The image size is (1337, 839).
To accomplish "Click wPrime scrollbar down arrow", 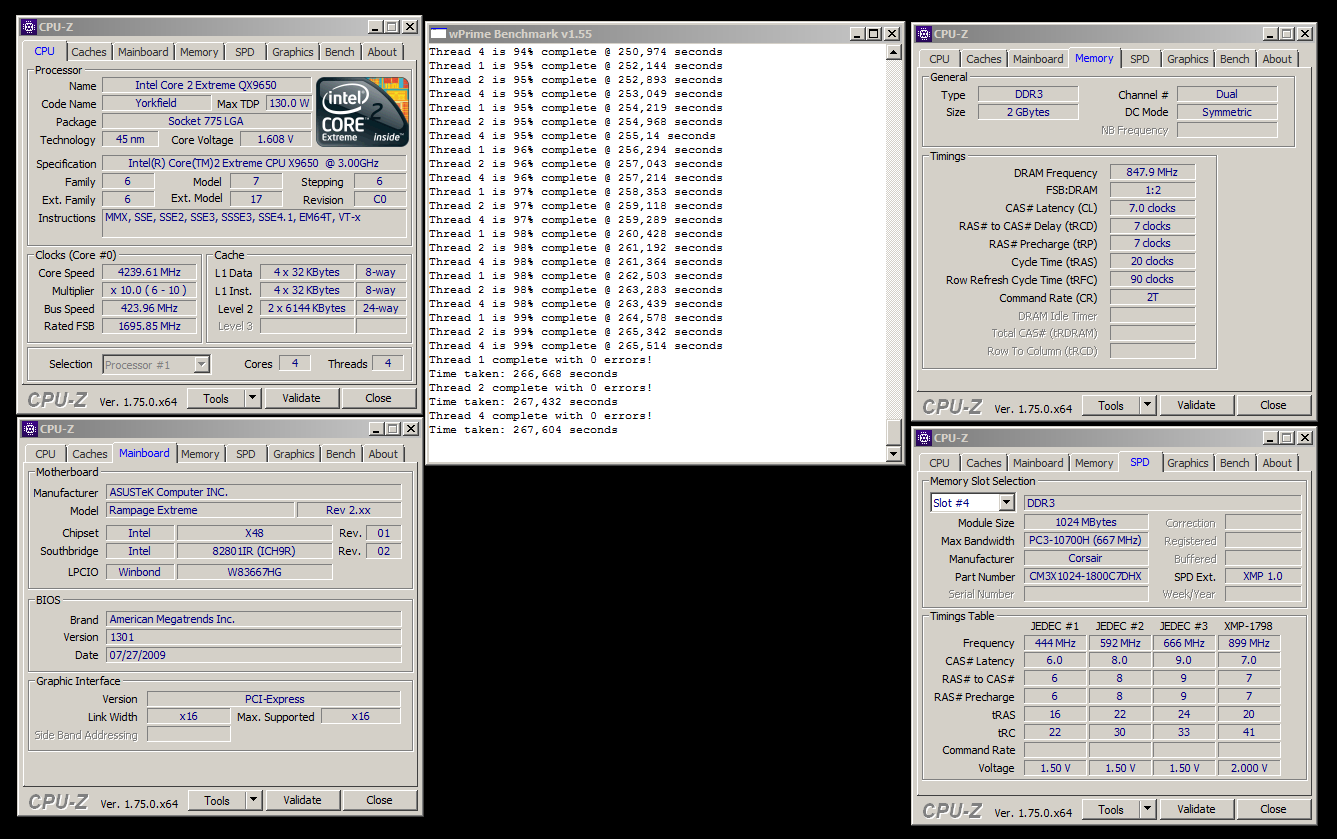I will [x=894, y=454].
